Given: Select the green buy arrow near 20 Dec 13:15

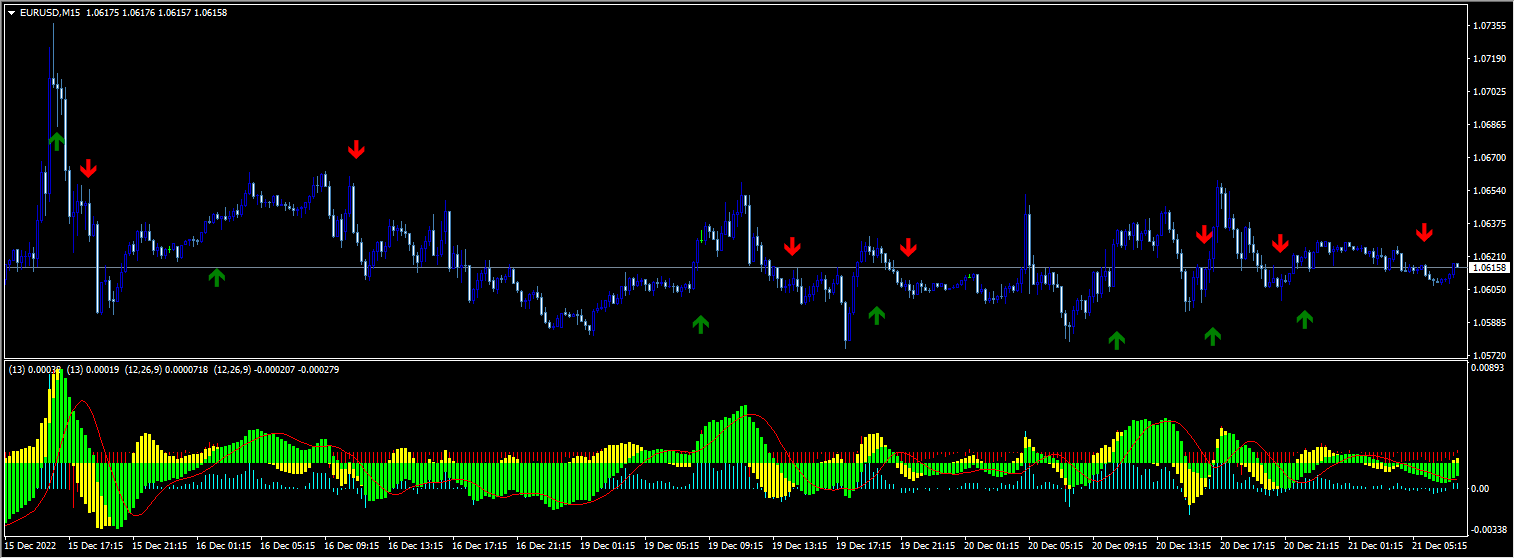Looking at the screenshot, I should point(1212,336).
